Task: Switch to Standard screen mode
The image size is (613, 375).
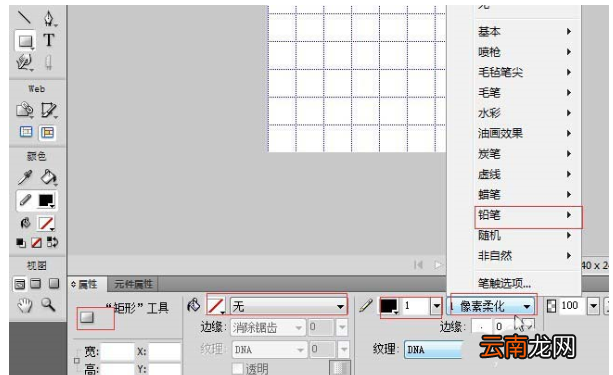Action: [x=20, y=283]
